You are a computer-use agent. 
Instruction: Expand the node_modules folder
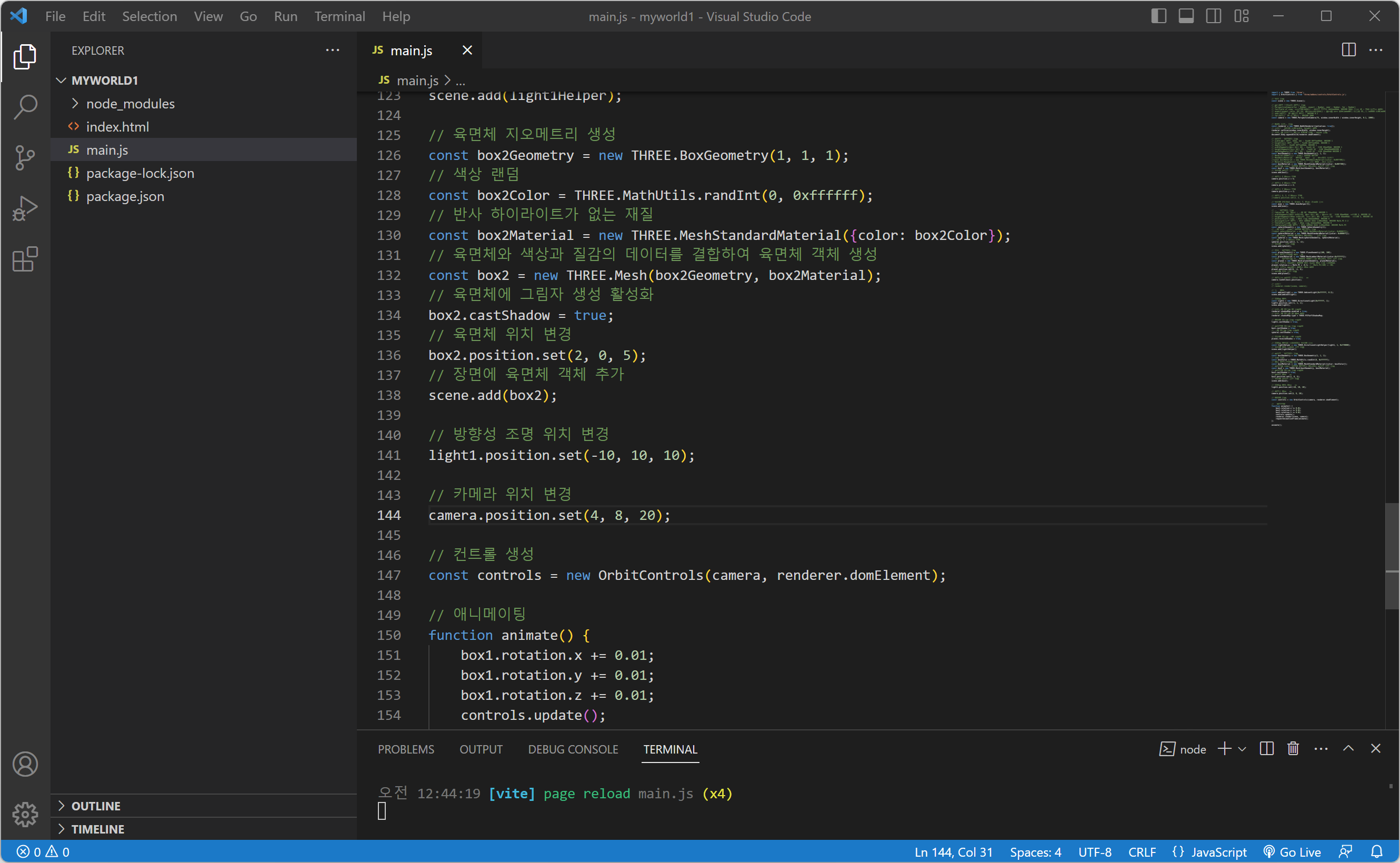(x=130, y=104)
